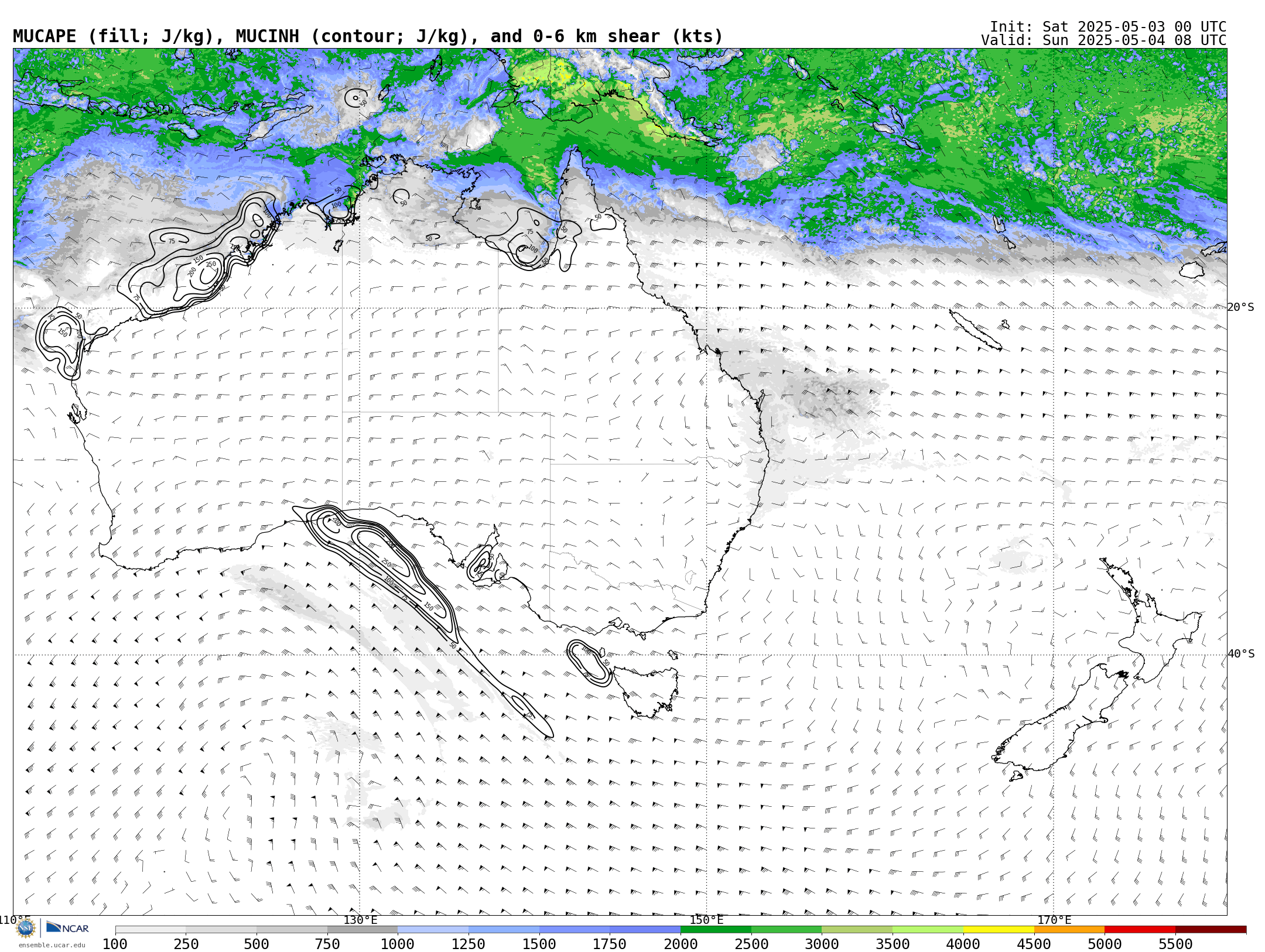This screenshot has height=952, width=1265.
Task: Select the red 5000–5500 color swatch
Action: pyautogui.click(x=1140, y=930)
